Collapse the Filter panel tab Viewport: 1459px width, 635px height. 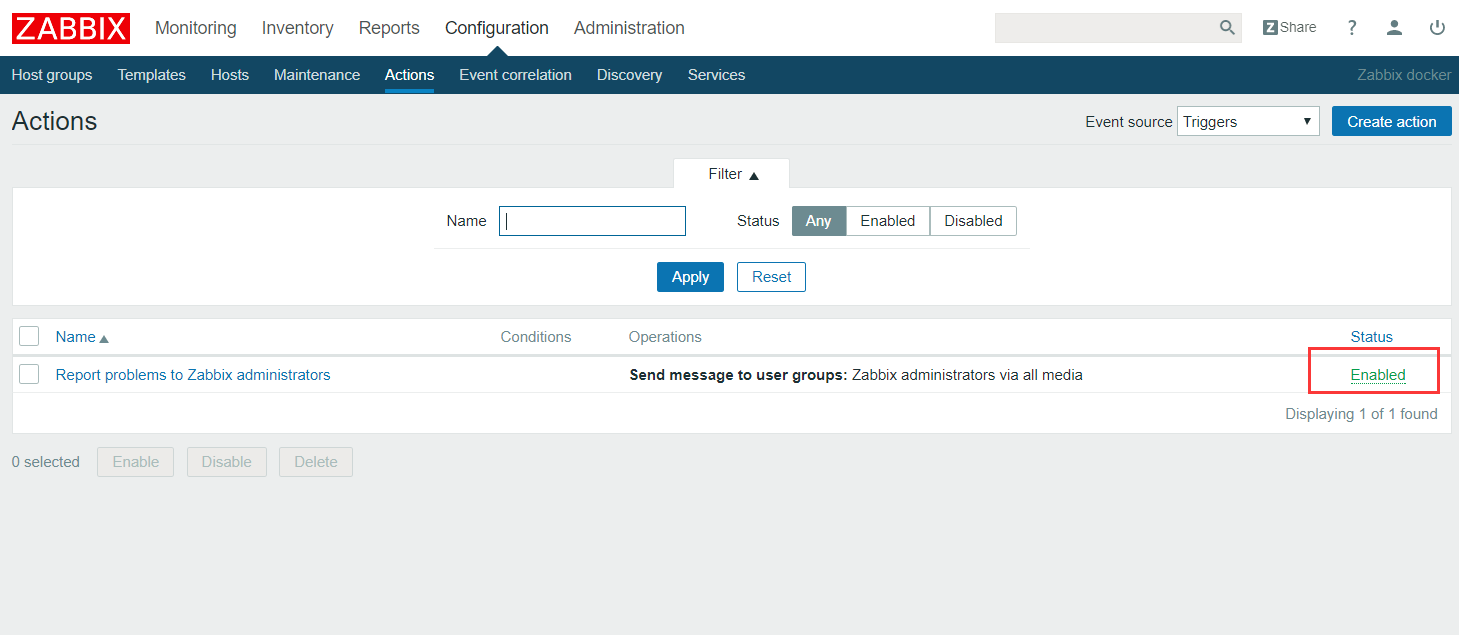click(x=732, y=174)
